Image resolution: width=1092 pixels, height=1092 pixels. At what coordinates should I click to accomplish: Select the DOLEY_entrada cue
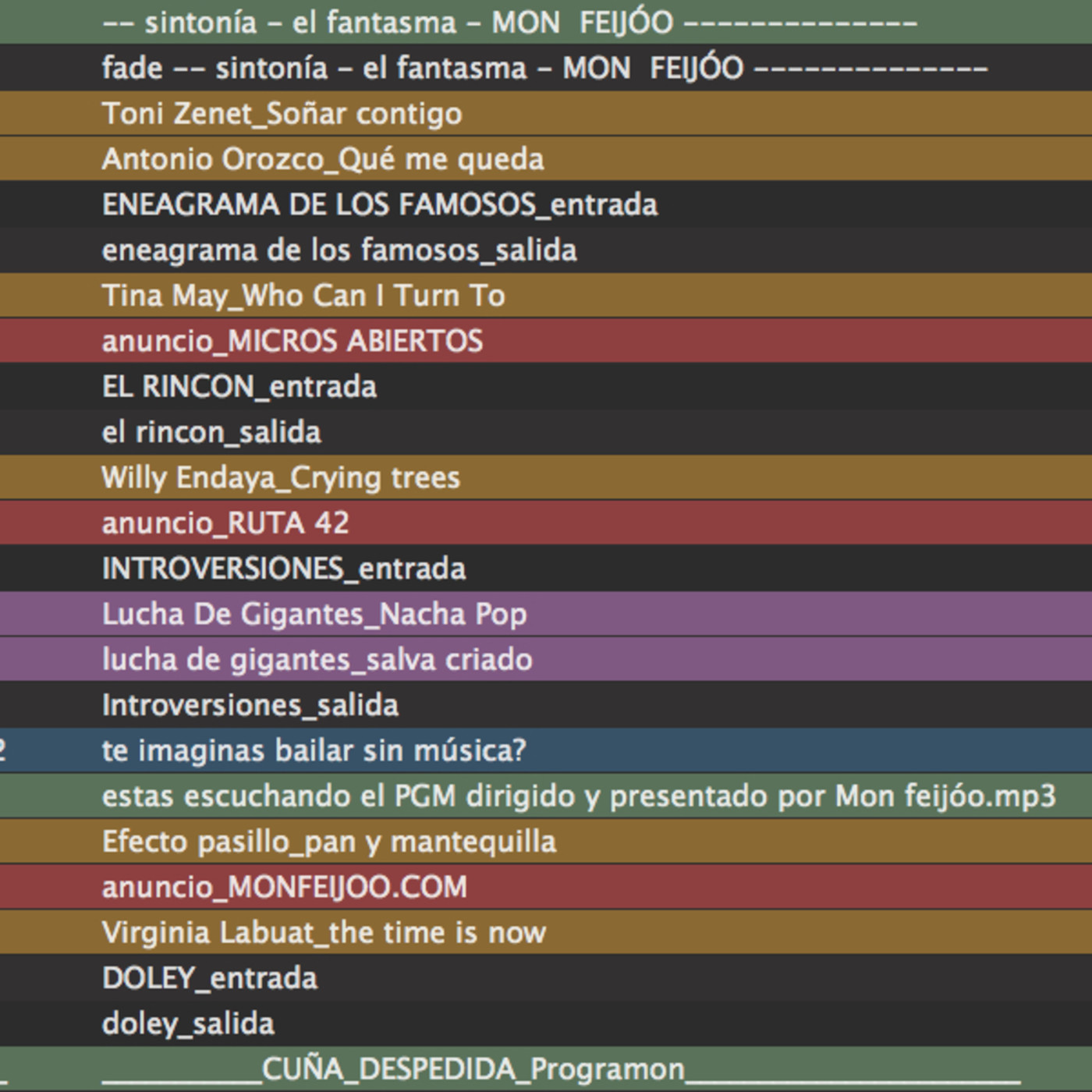210,978
